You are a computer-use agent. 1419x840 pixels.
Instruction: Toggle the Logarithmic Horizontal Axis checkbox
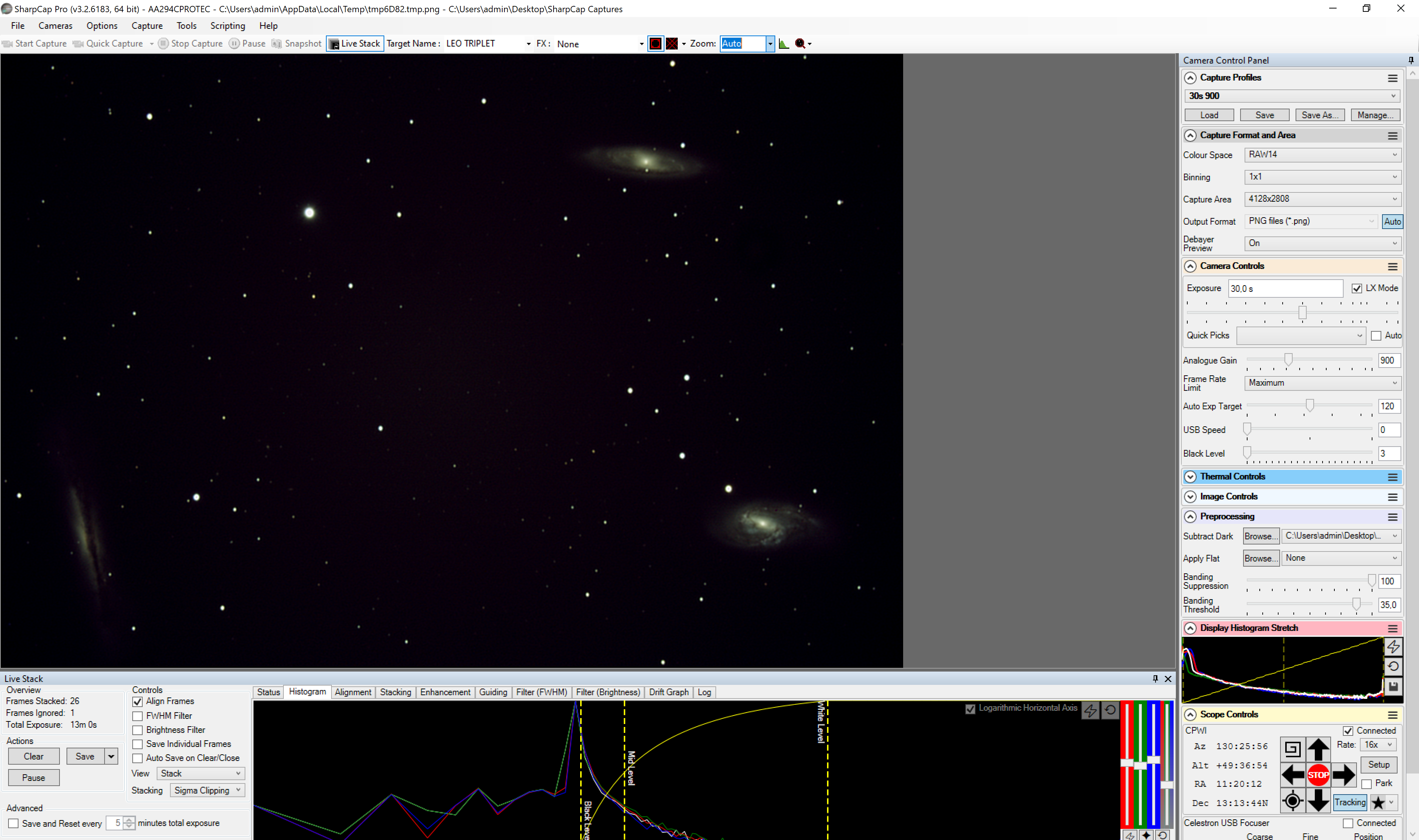point(970,708)
